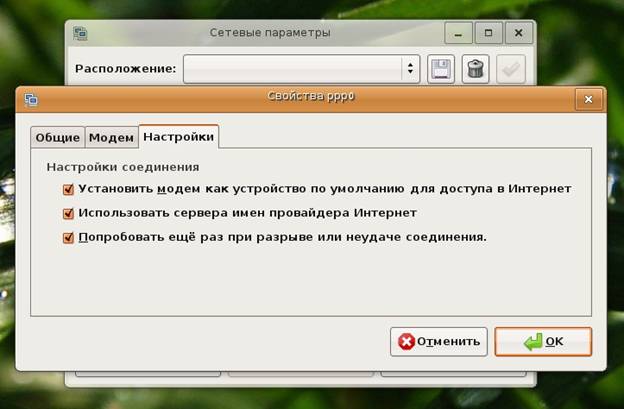Viewport: 624px width, 409px height.
Task: Switch to the Модем tab
Action: coord(111,138)
